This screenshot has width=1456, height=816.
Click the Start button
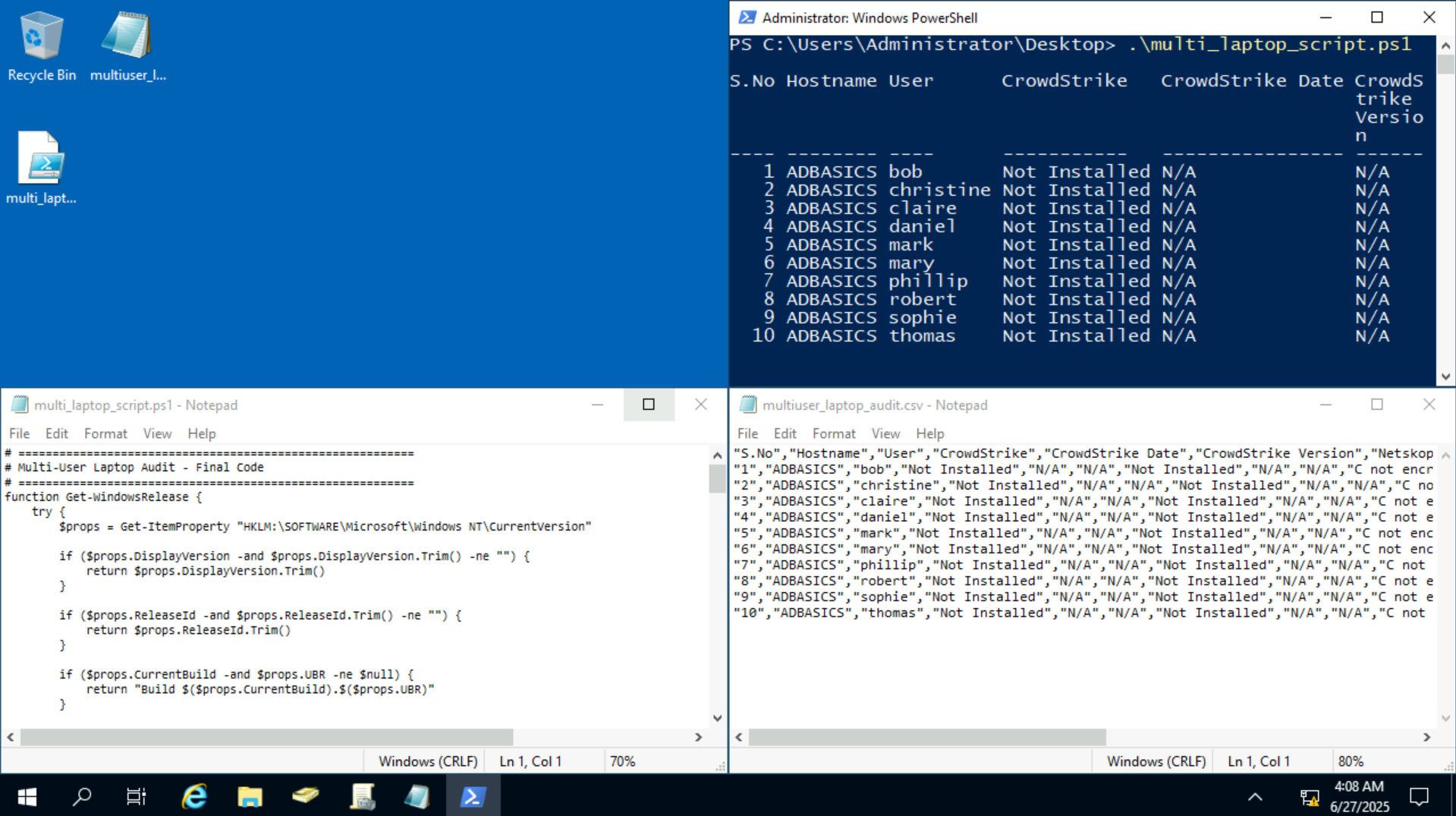point(26,796)
